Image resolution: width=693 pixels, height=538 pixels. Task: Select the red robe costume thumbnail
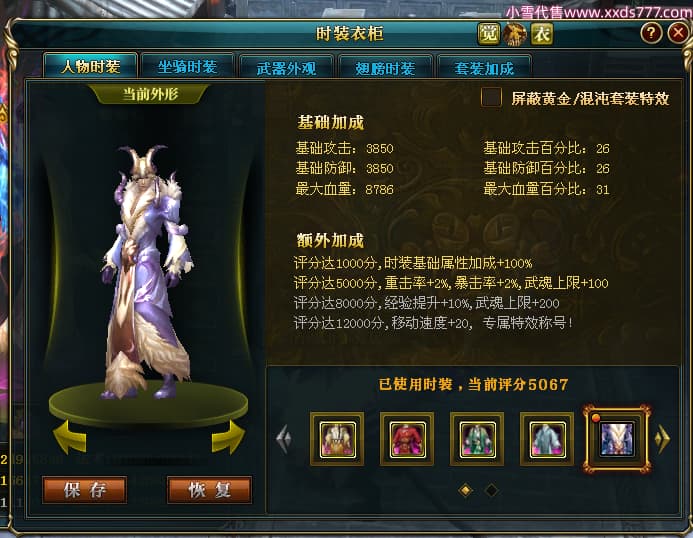407,439
